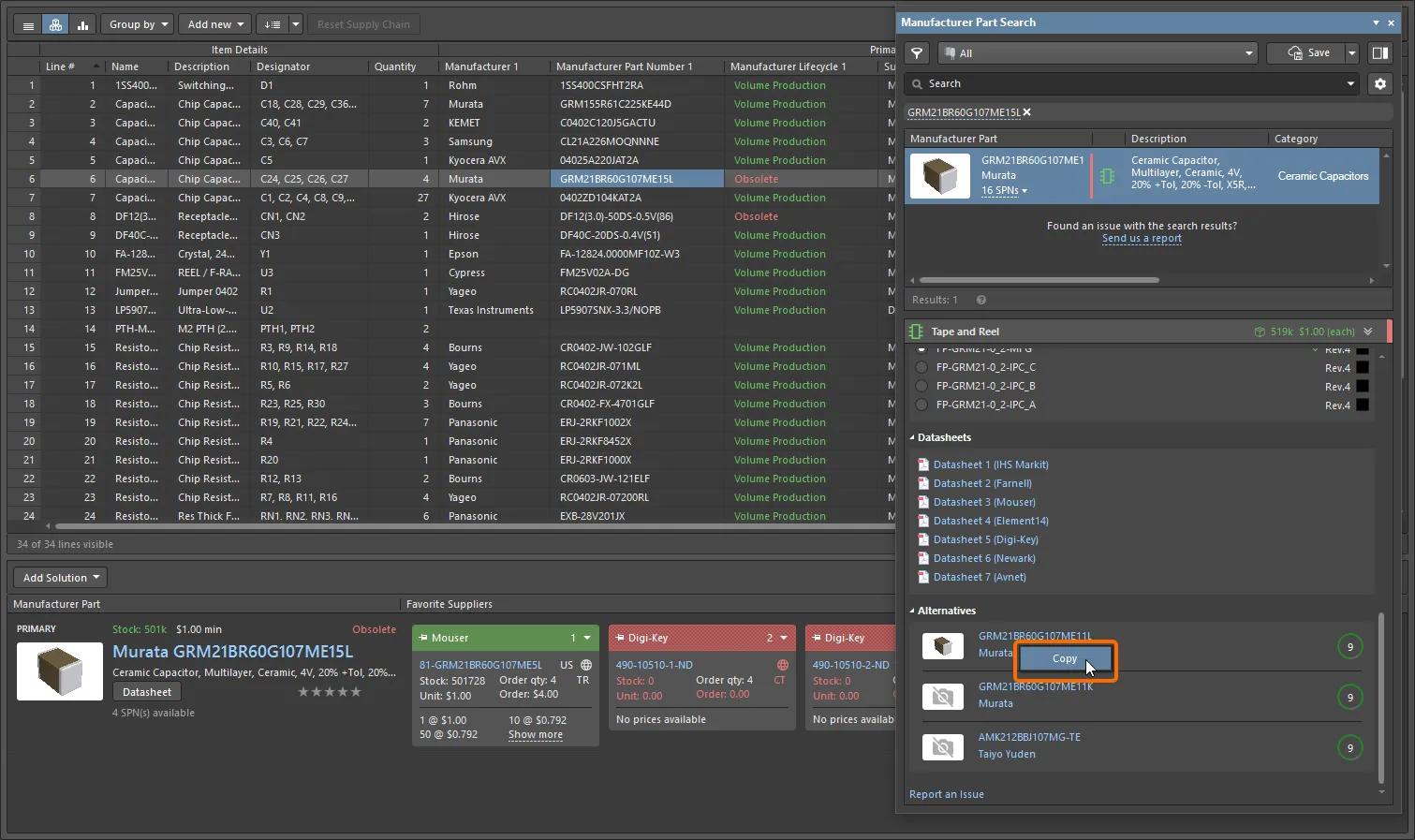This screenshot has width=1415, height=840.
Task: Open Datasheet 5 (Digi-Key)
Action: coord(986,539)
